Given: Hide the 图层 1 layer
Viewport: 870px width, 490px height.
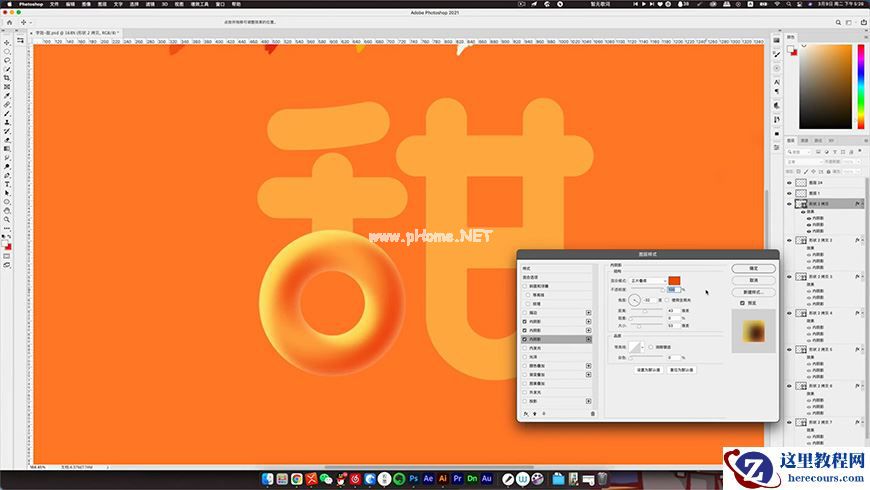Looking at the screenshot, I should click(x=790, y=193).
